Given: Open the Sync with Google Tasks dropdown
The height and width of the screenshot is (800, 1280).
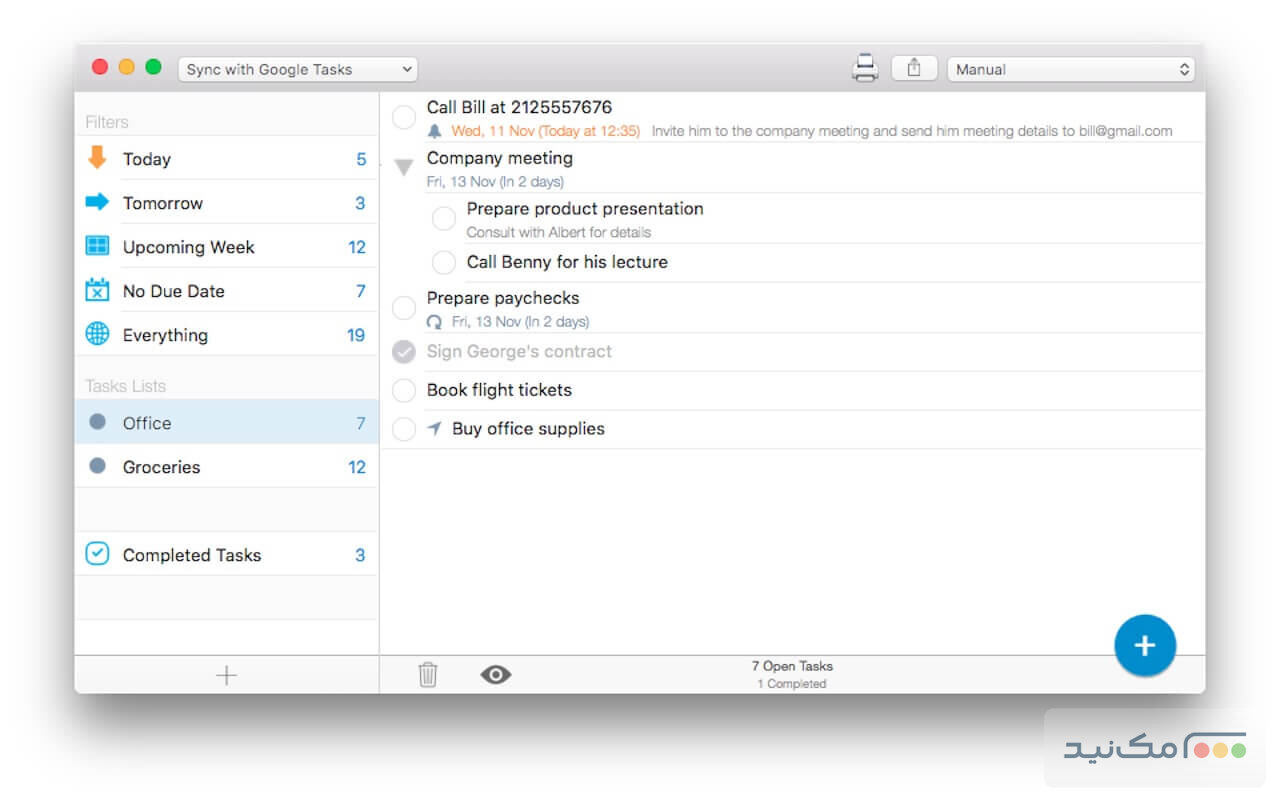Looking at the screenshot, I should click(298, 69).
